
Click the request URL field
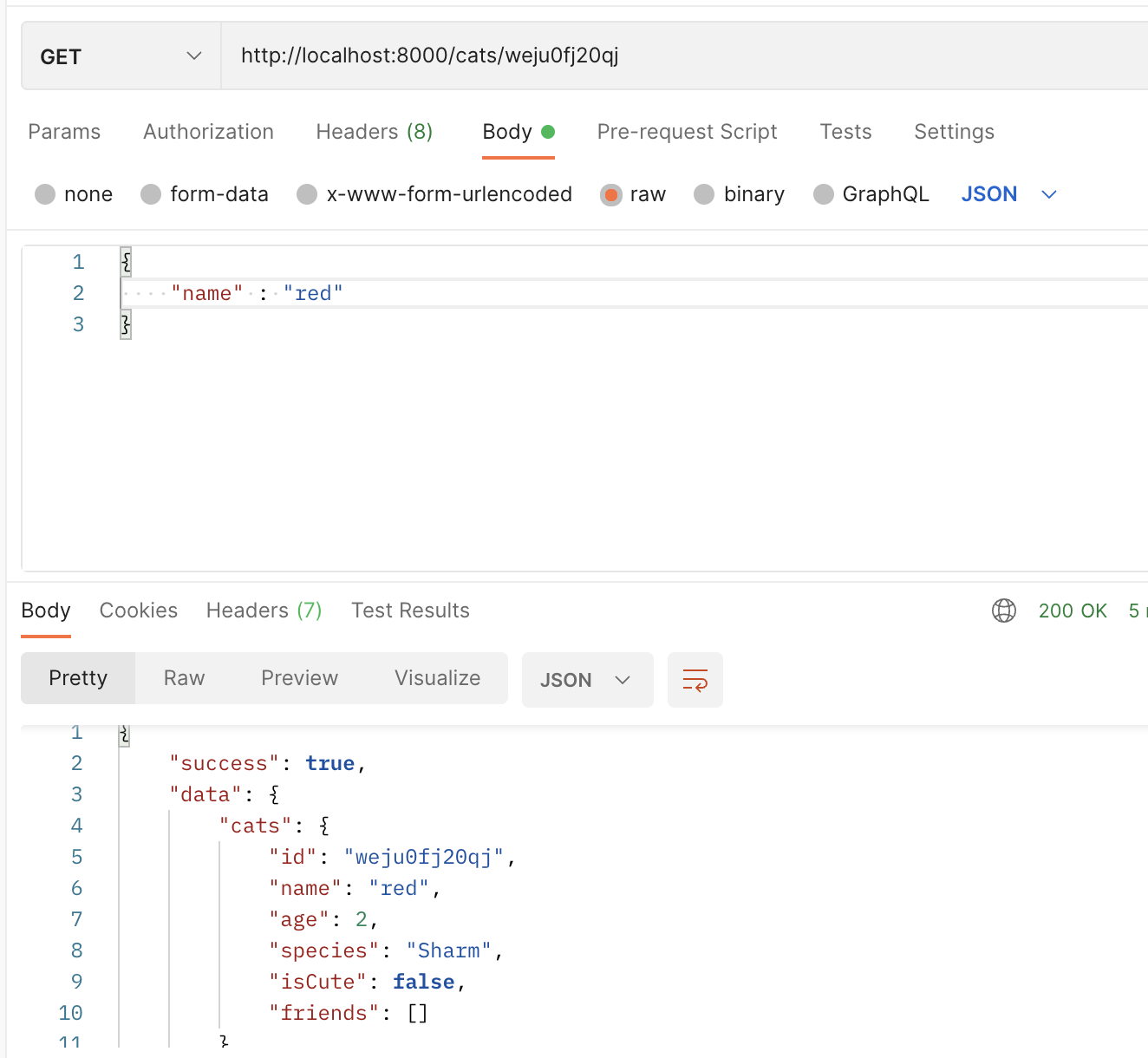click(685, 56)
